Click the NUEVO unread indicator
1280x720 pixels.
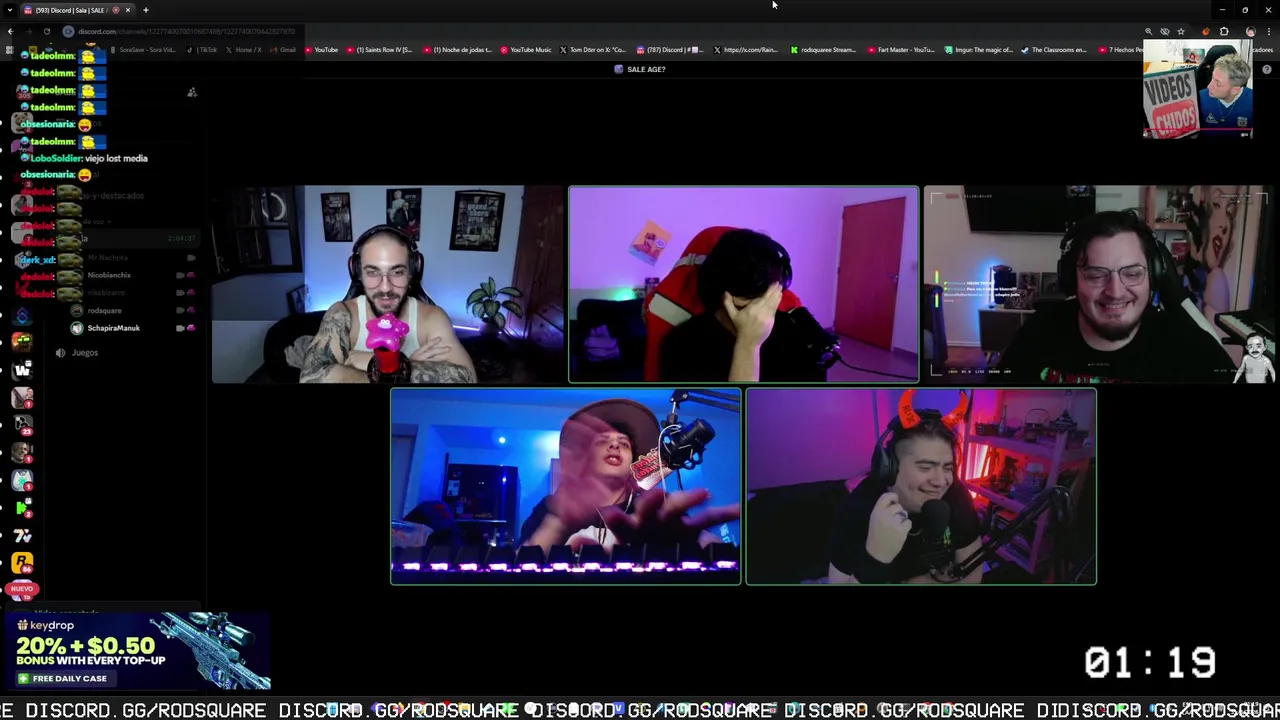tap(22, 589)
